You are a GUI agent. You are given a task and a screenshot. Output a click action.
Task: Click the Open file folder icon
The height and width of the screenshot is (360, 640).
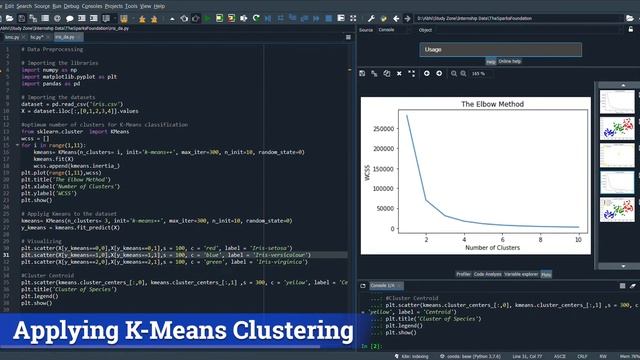(x=9, y=18)
